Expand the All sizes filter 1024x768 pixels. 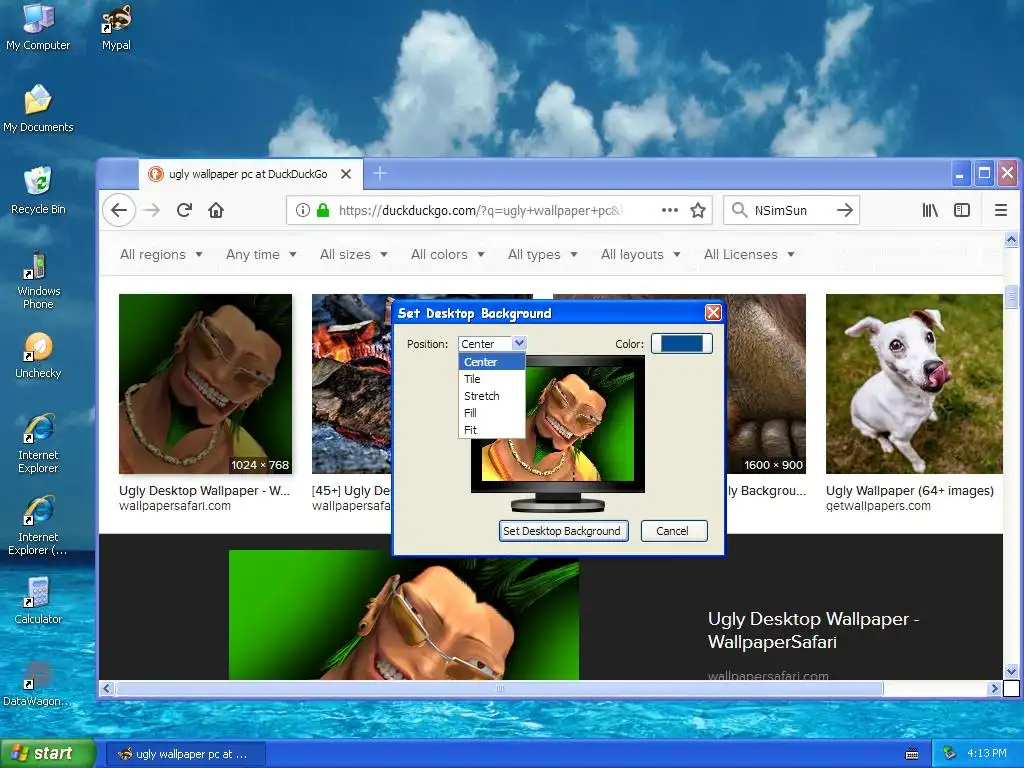click(353, 255)
